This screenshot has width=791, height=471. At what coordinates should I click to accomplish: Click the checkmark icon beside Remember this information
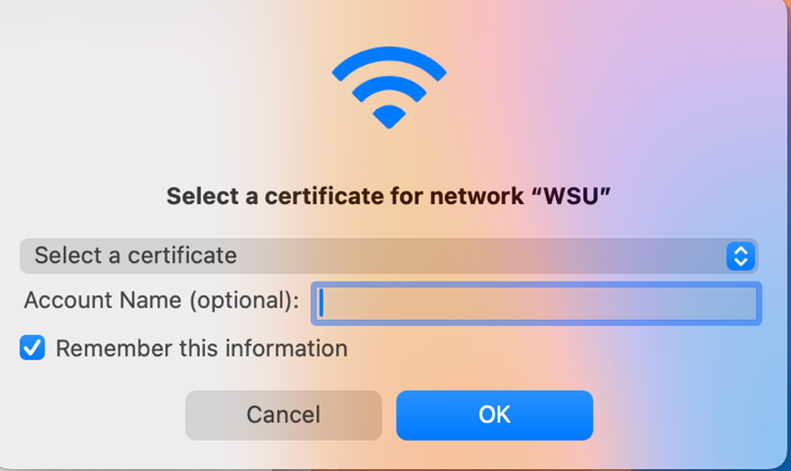pyautogui.click(x=33, y=348)
